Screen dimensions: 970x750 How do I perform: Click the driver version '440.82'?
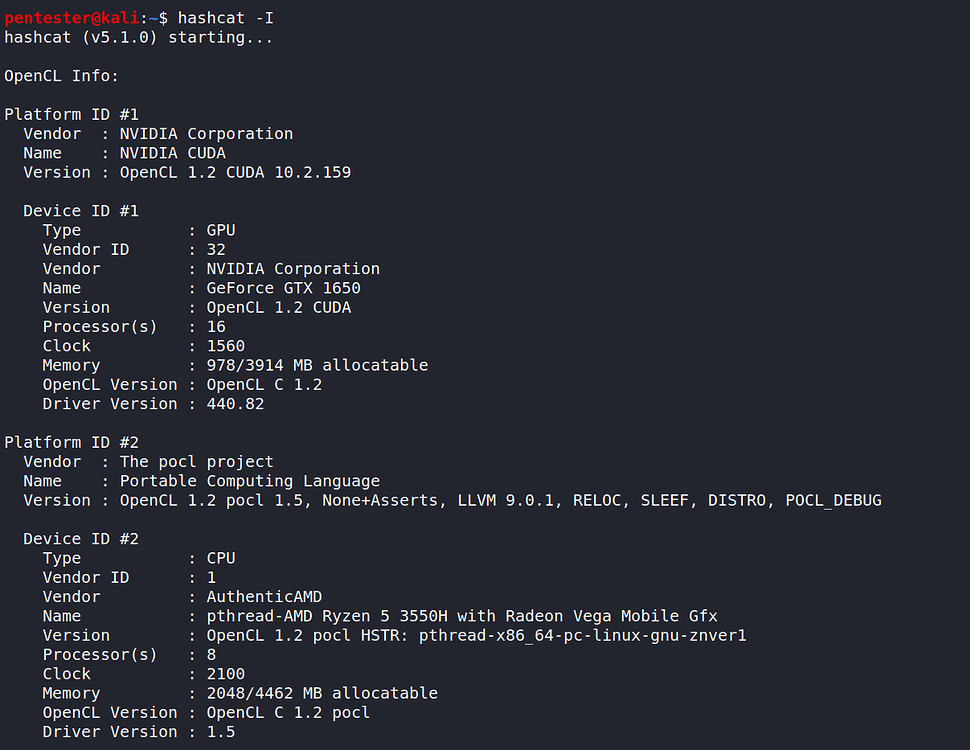235,403
